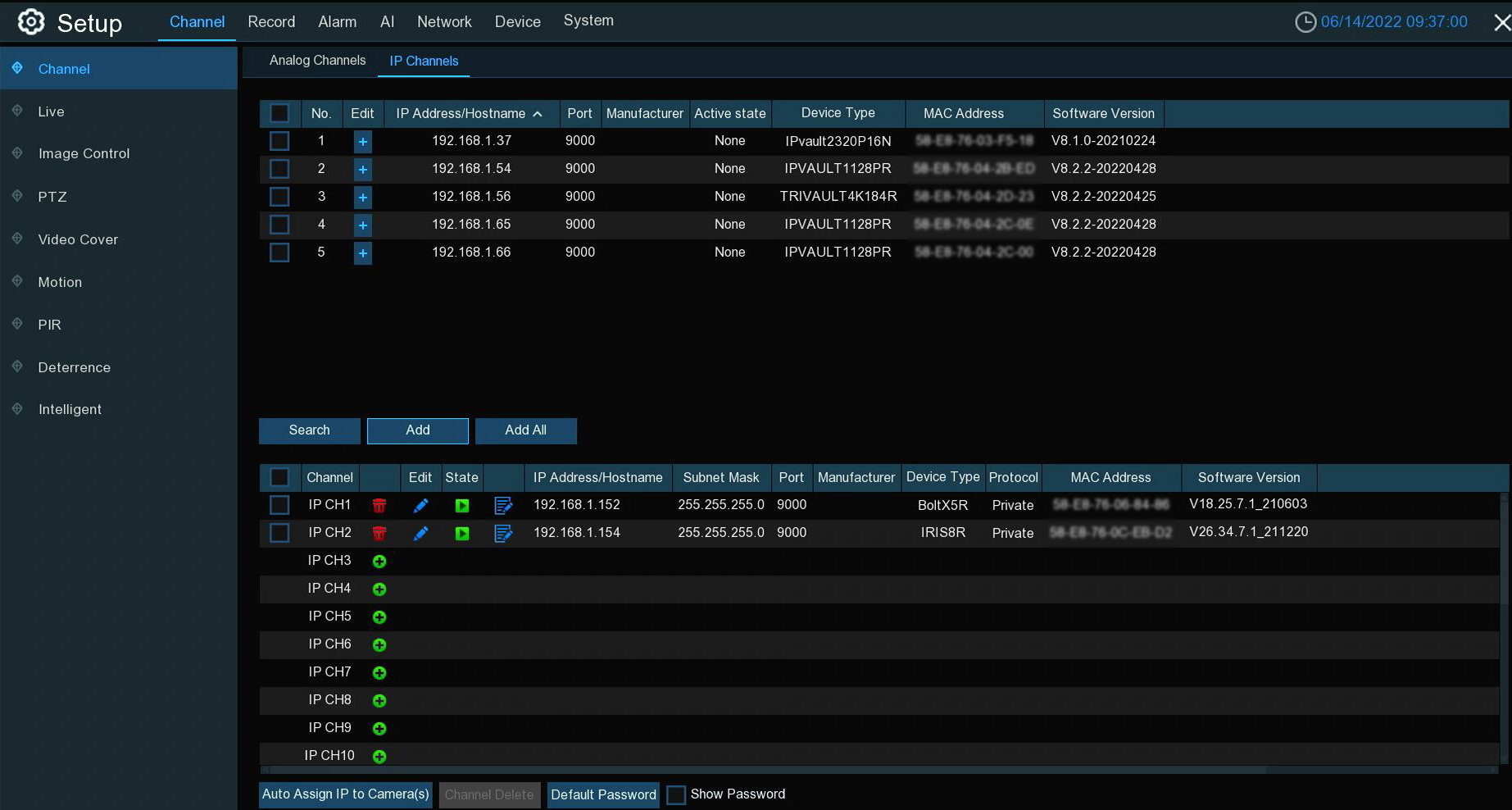Open the notes edit icon for IP CH1
This screenshot has width=1512, height=810.
coord(503,506)
